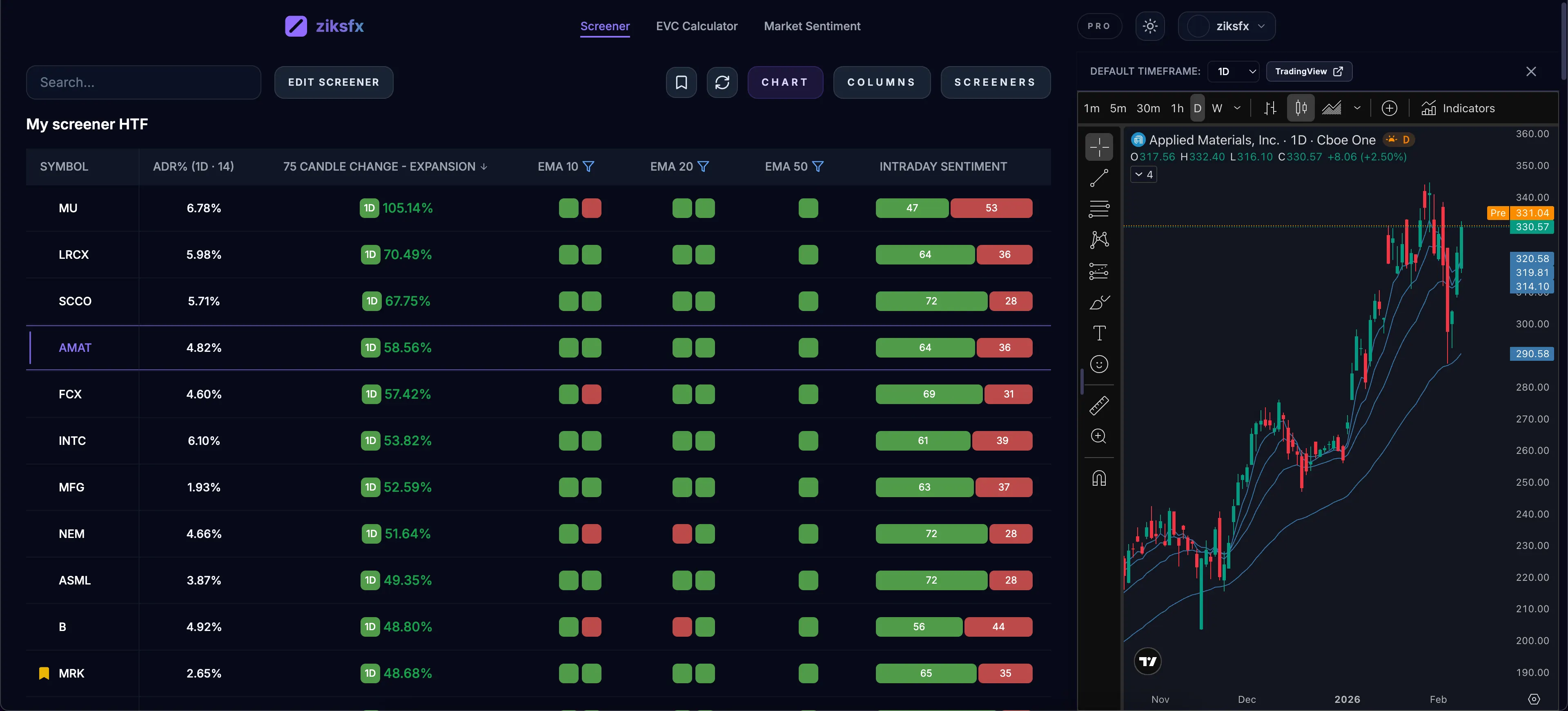Select the trend line drawing tool
The image size is (1568, 711).
click(1099, 178)
